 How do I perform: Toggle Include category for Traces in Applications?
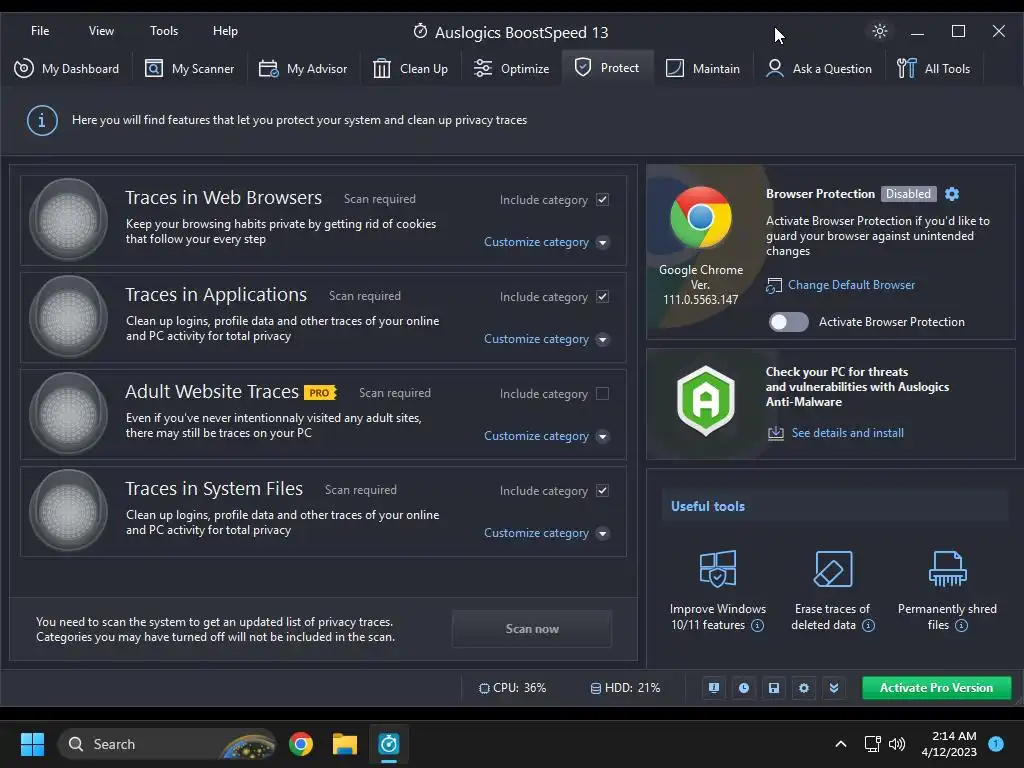603,296
